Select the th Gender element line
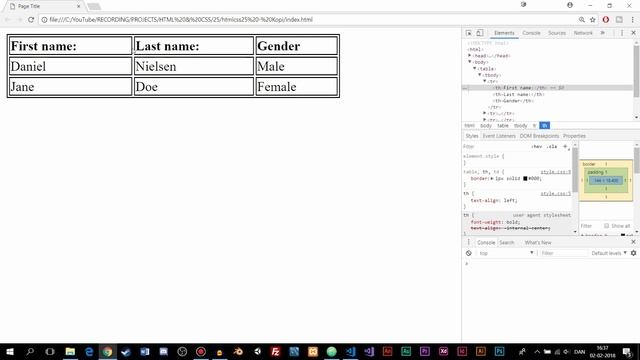The height and width of the screenshot is (360, 640). (x=513, y=101)
